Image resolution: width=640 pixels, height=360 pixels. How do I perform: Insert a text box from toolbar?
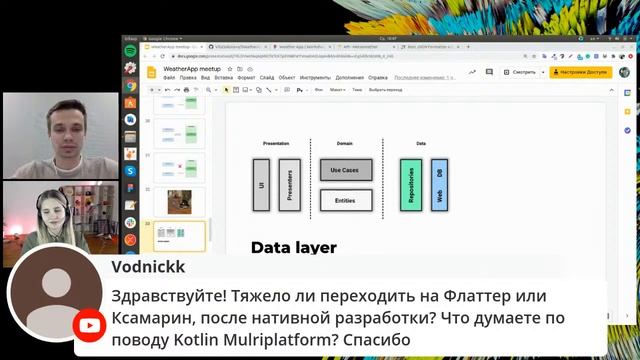click(236, 90)
